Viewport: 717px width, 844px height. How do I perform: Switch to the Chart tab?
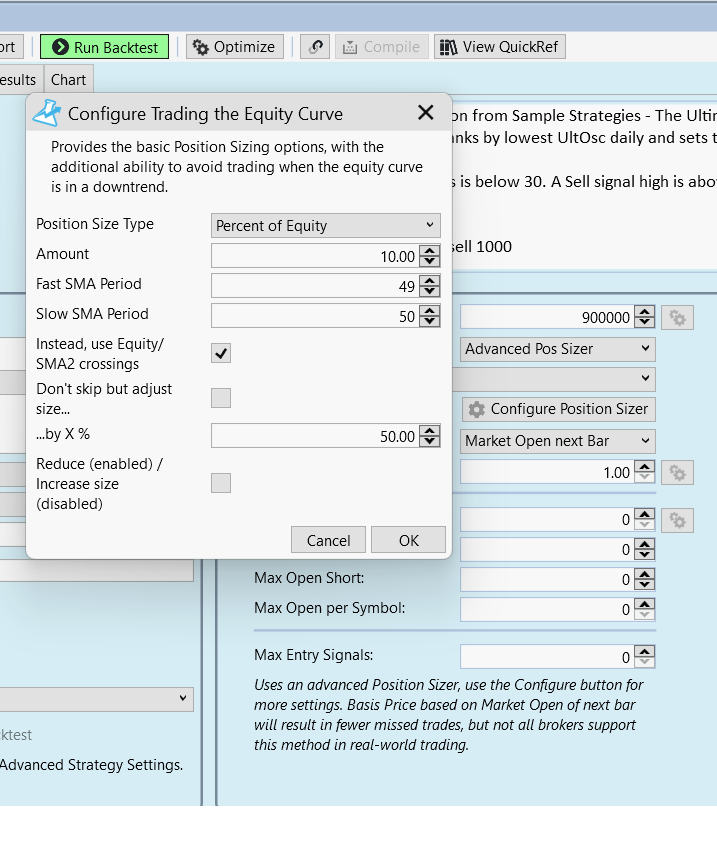click(69, 80)
